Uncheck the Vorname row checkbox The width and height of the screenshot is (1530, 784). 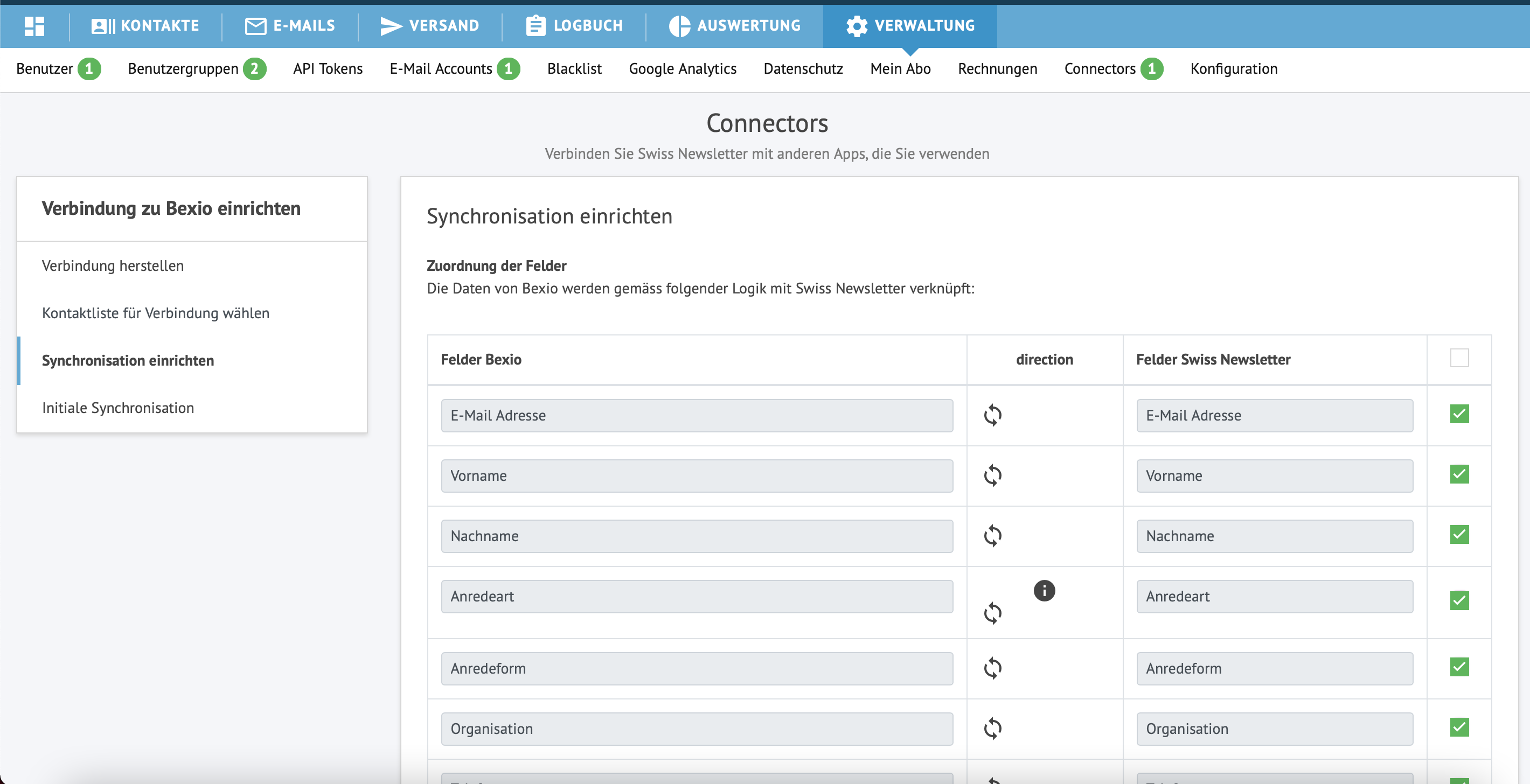pos(1459,474)
